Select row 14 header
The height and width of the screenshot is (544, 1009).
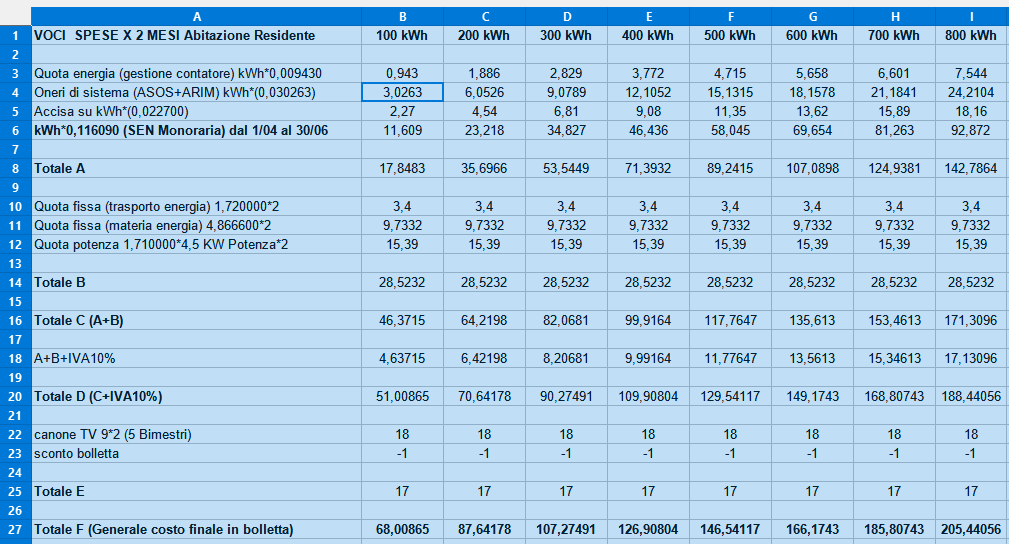(x=15, y=283)
